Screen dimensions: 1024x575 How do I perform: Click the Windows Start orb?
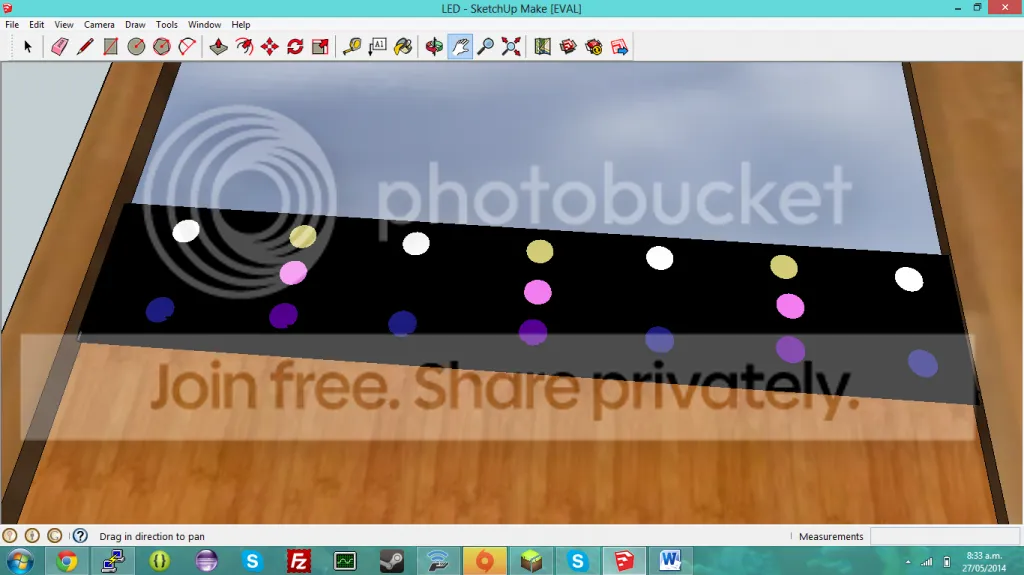tap(20, 561)
